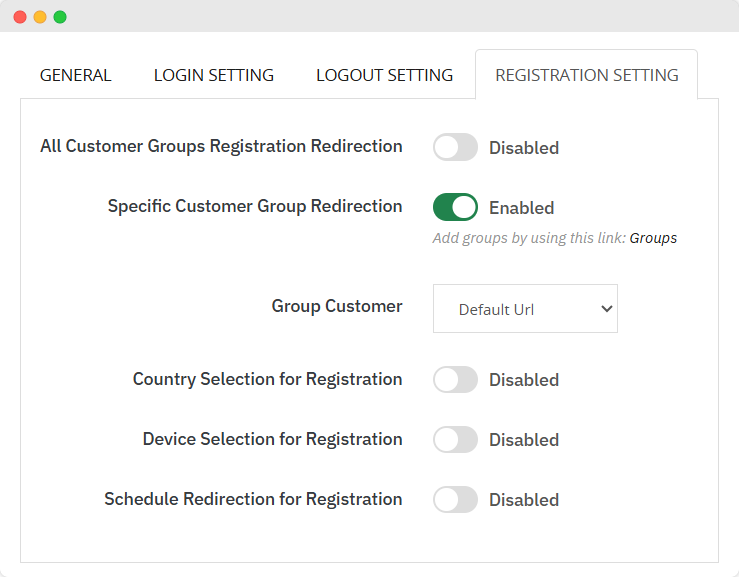The image size is (739, 577).
Task: Enable All Customer Groups Registration Redirection toggle
Action: [x=455, y=147]
